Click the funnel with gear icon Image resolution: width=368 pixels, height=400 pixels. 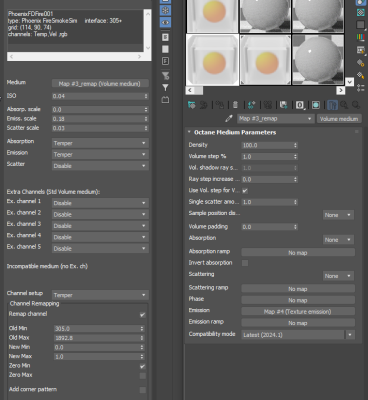coord(165,75)
